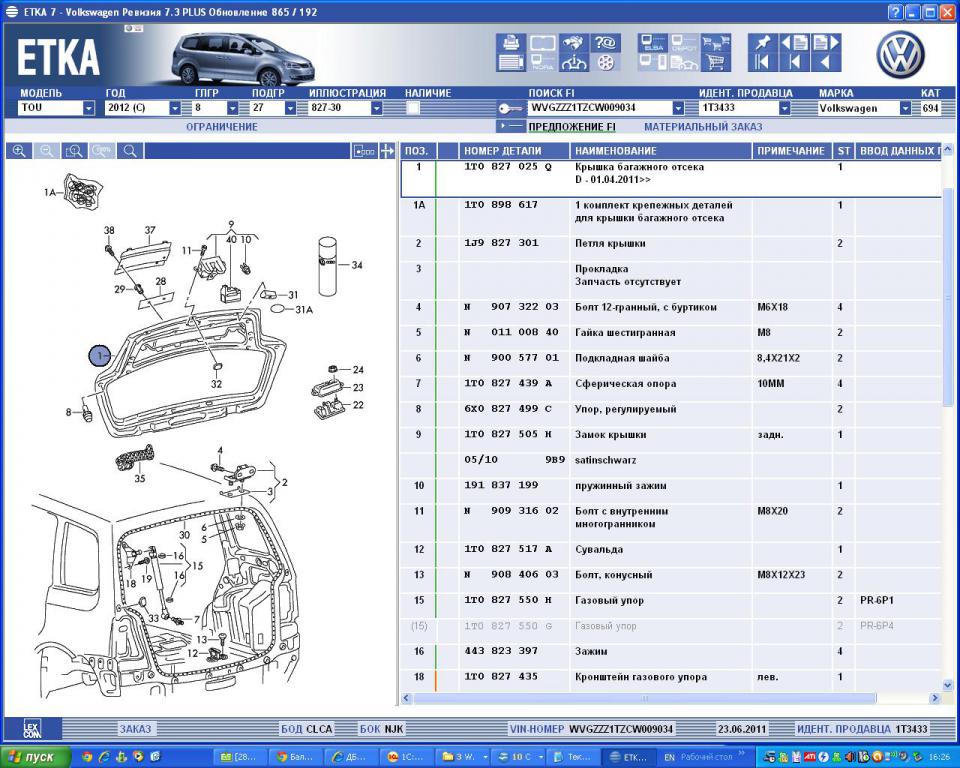This screenshot has height=768, width=960.
Task: Click the ПРИМЕЧАНИЕ column header
Action: pyautogui.click(x=792, y=151)
